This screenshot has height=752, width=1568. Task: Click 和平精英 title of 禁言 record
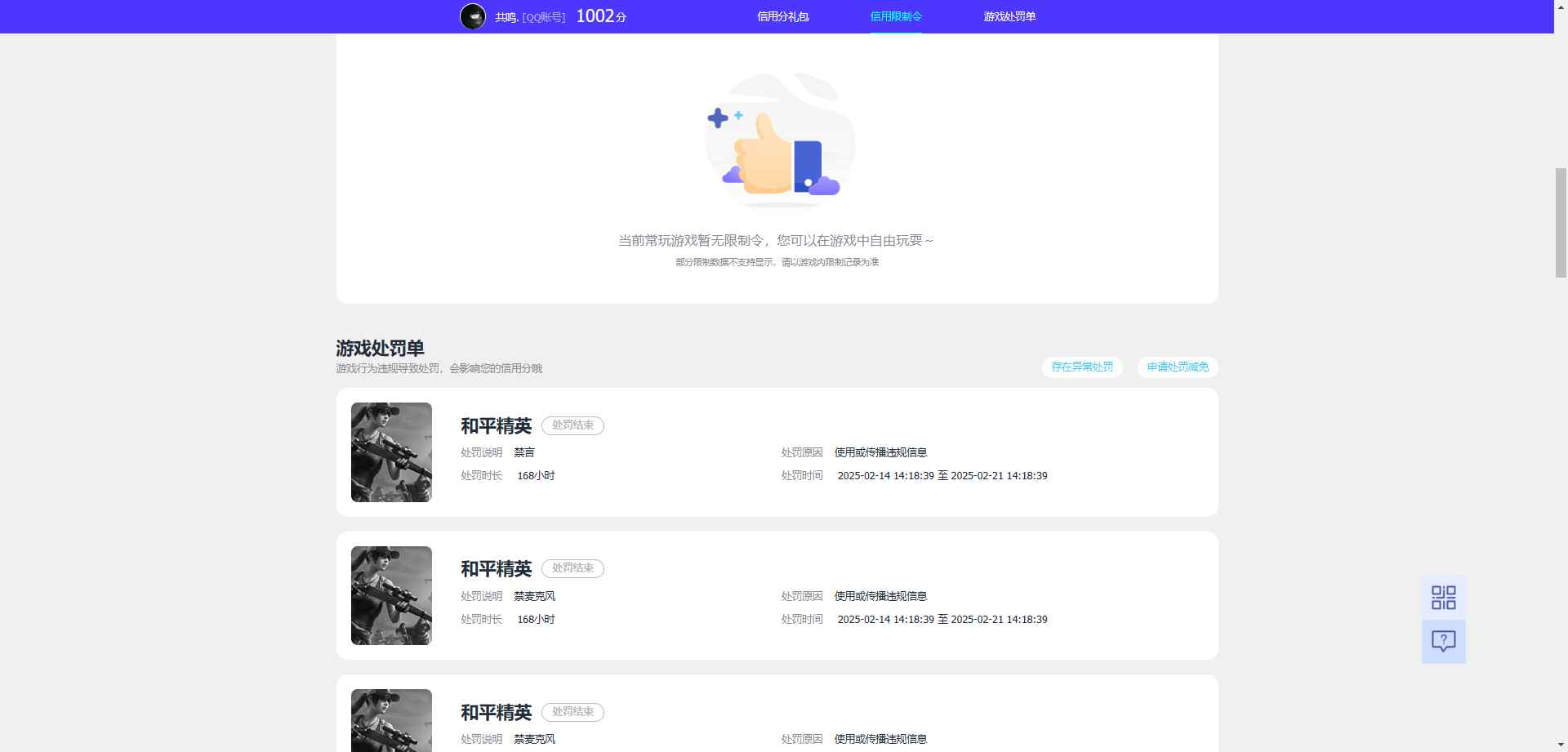click(x=496, y=426)
